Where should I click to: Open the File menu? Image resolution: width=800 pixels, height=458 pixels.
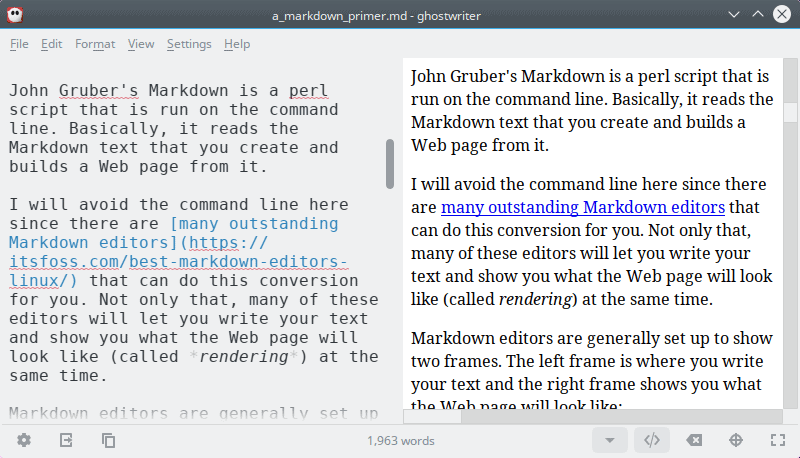[x=19, y=44]
